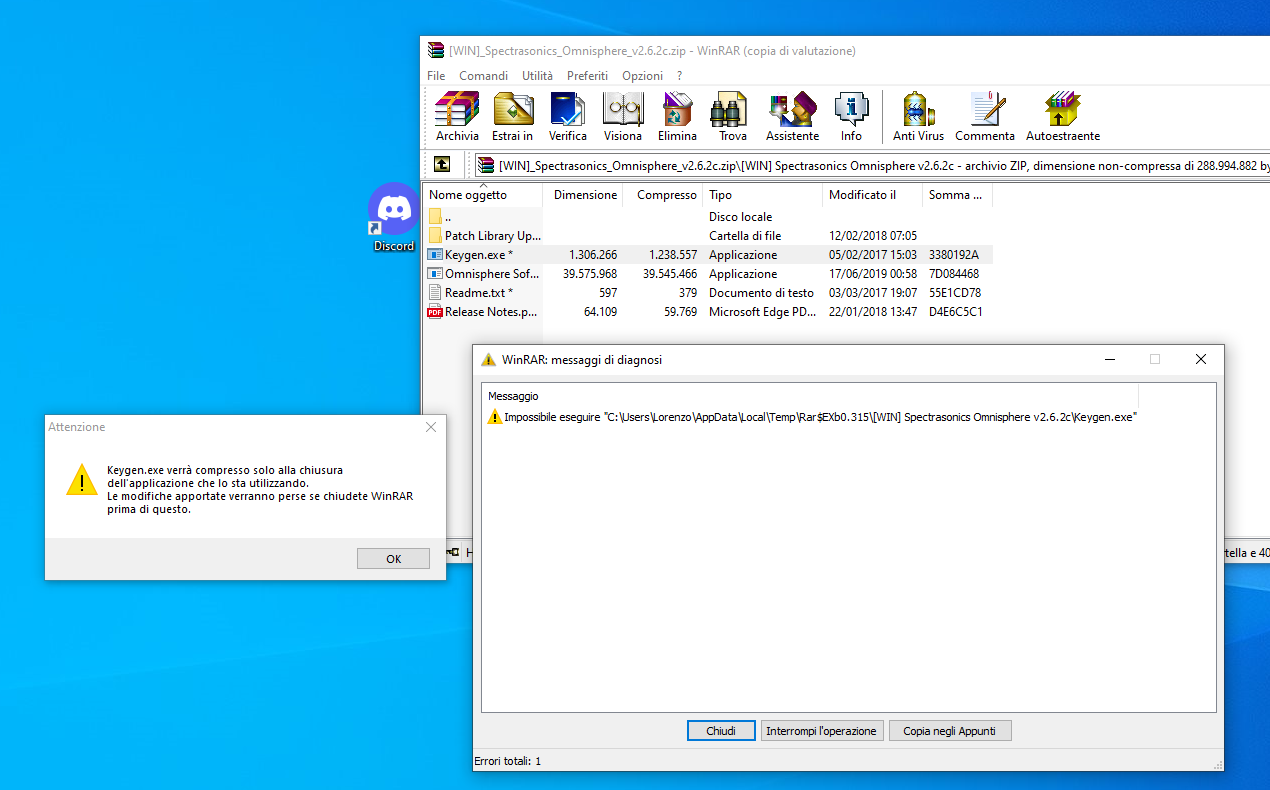Click the checksum value 3380192A
1270x790 pixels.
click(954, 255)
